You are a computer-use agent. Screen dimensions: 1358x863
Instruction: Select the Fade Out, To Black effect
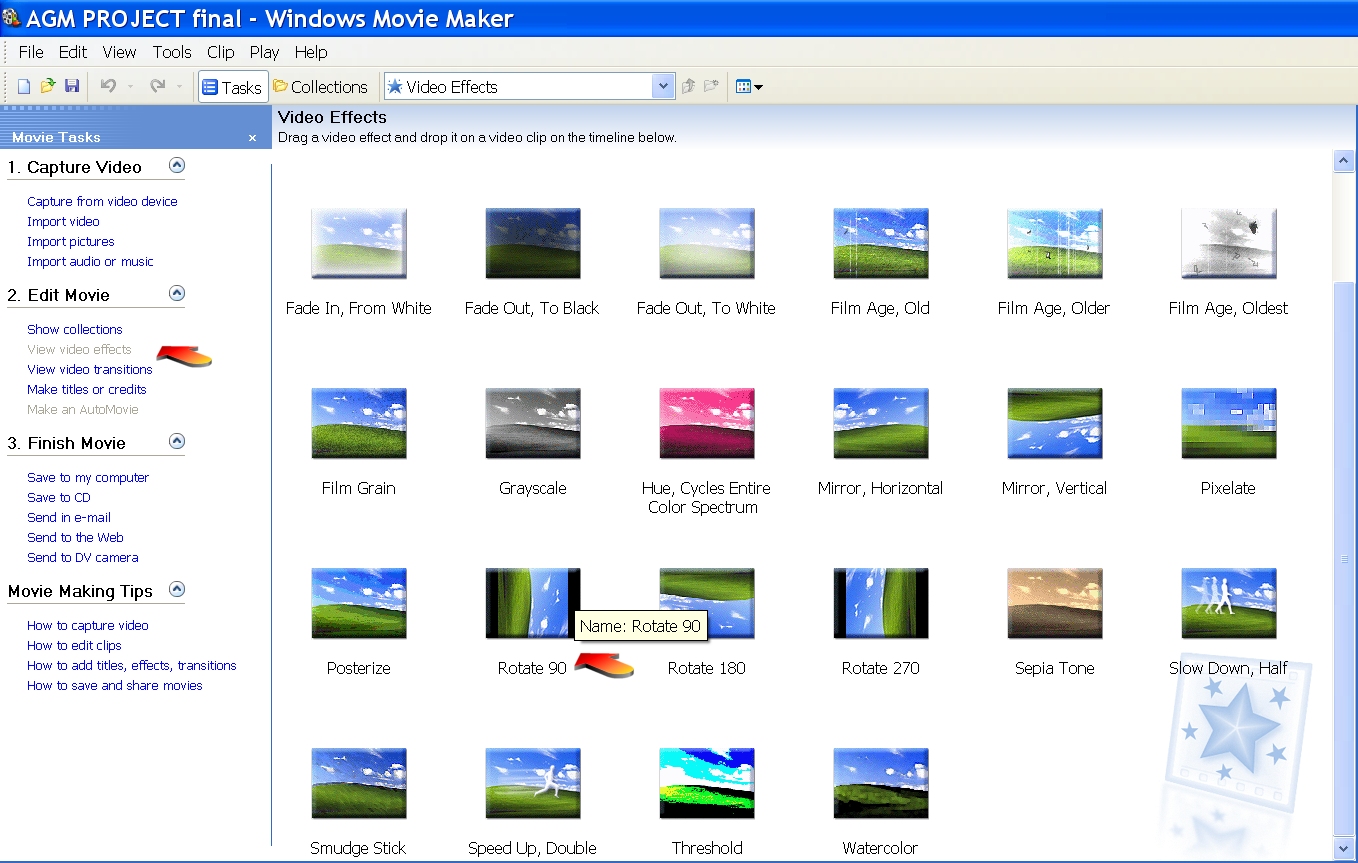[x=533, y=243]
